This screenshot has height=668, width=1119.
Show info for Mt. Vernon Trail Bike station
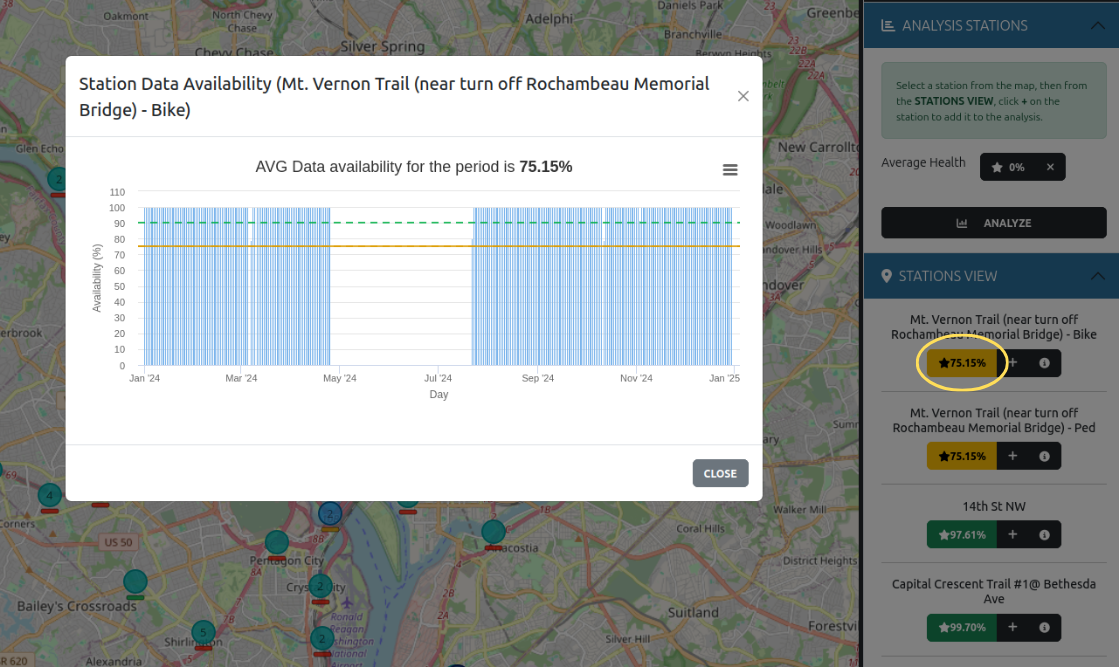tap(1044, 363)
